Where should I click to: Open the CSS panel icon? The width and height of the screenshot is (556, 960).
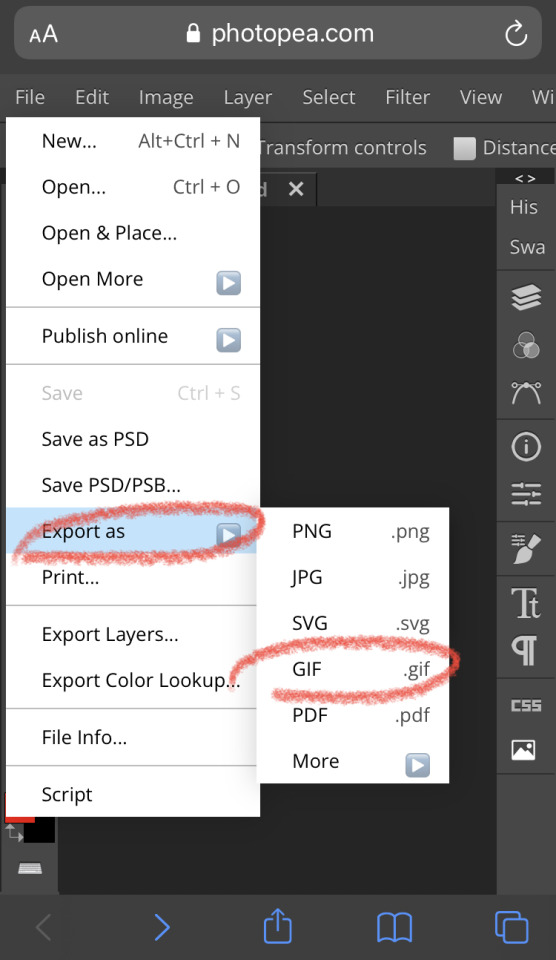[x=526, y=705]
